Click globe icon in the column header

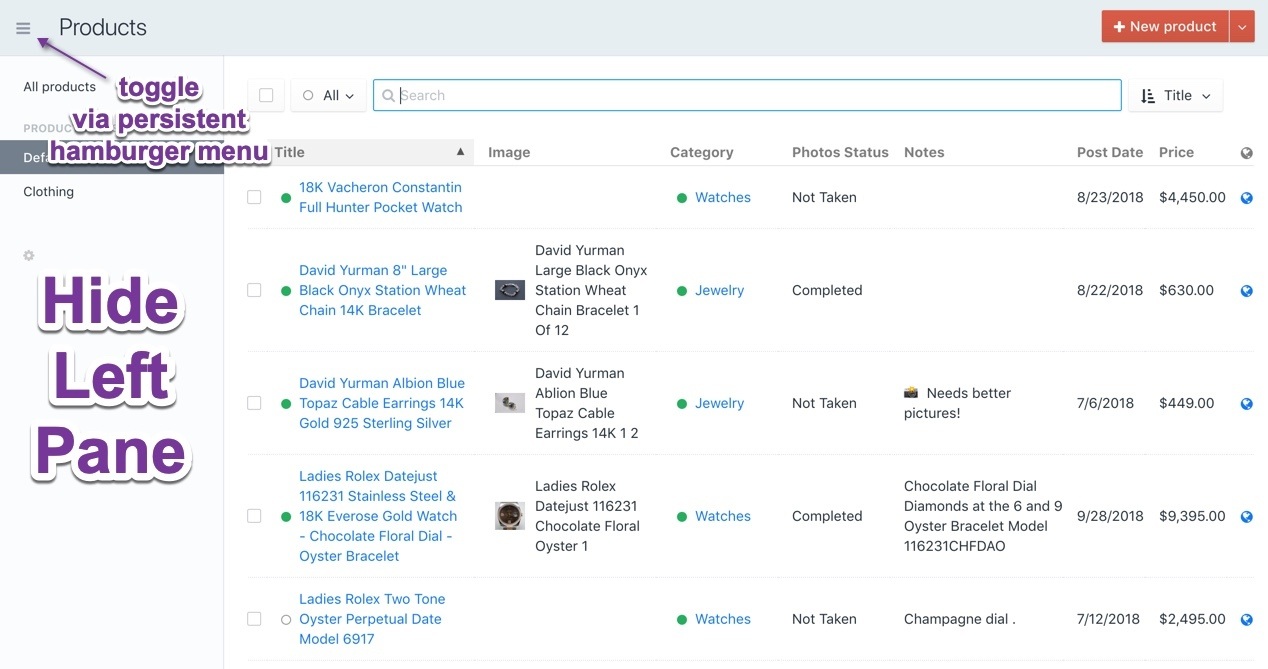pyautogui.click(x=1246, y=153)
